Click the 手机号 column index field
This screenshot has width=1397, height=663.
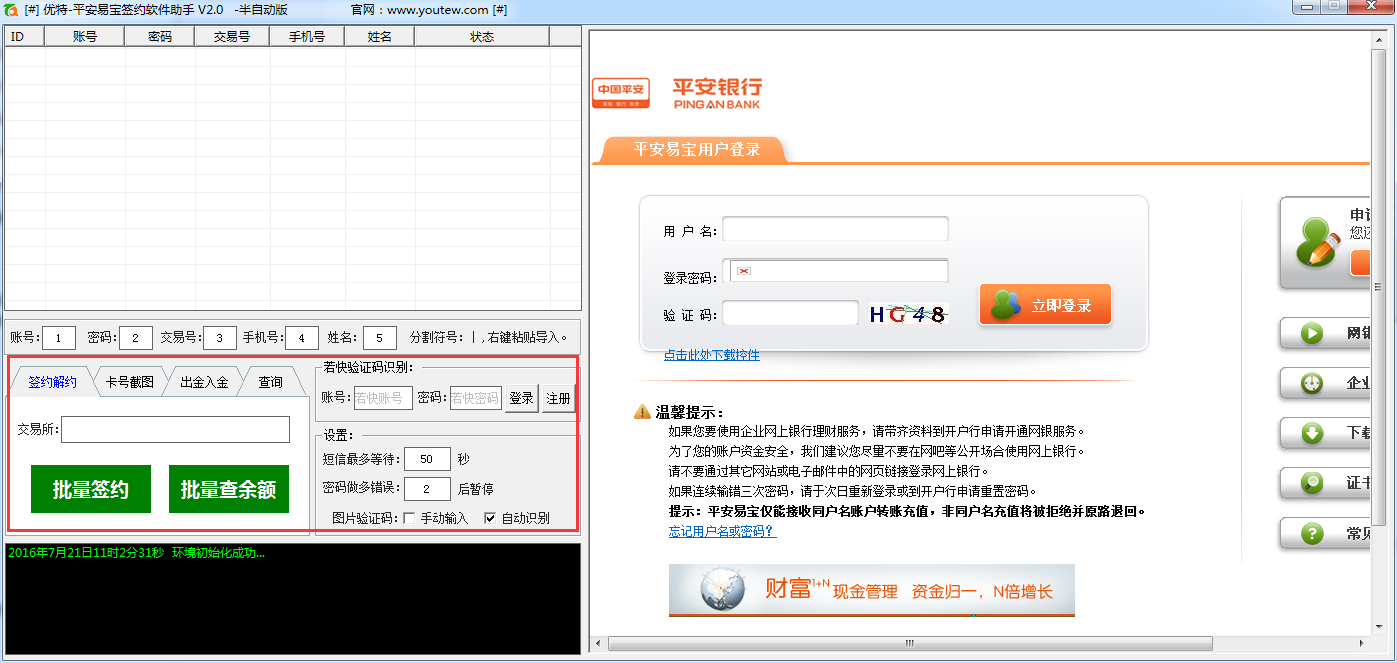(302, 338)
